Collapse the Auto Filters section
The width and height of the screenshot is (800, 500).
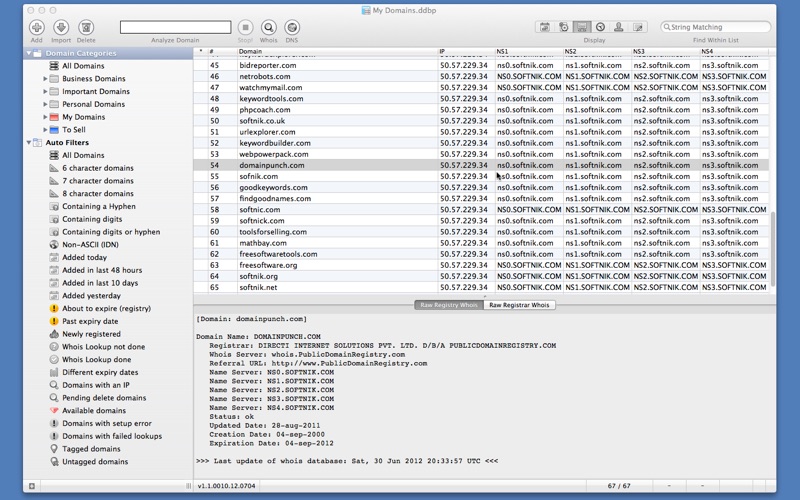29,142
